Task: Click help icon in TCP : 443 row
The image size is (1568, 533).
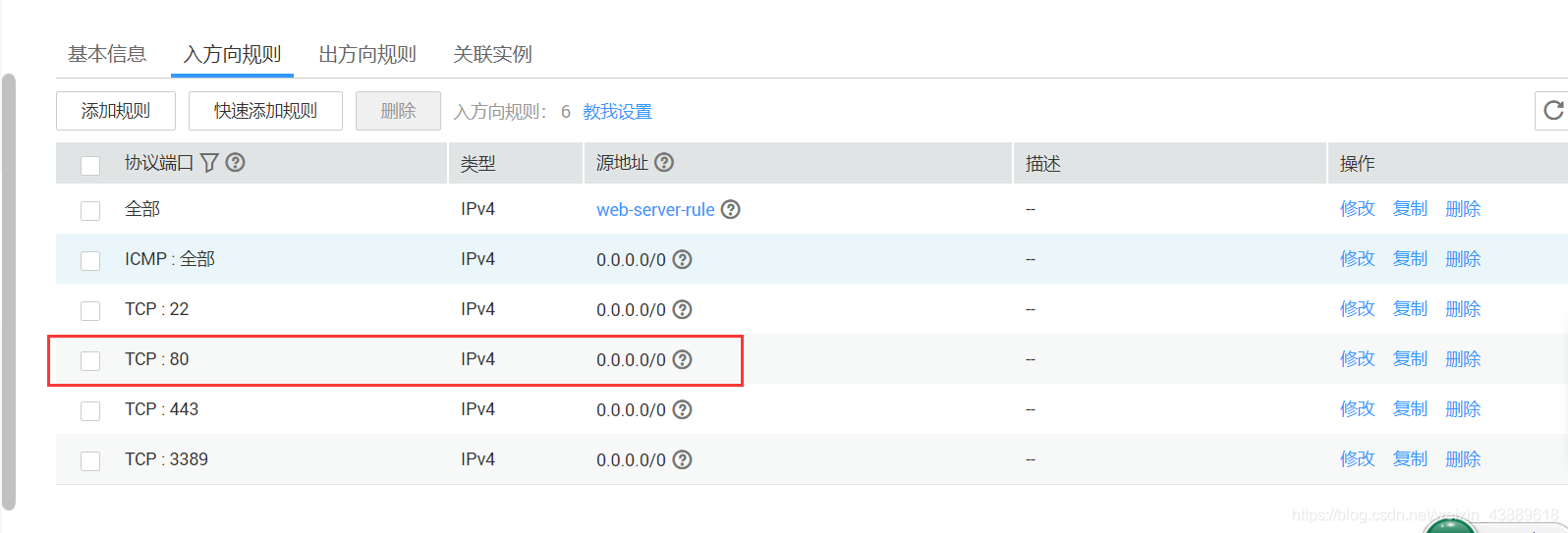Action: [682, 409]
